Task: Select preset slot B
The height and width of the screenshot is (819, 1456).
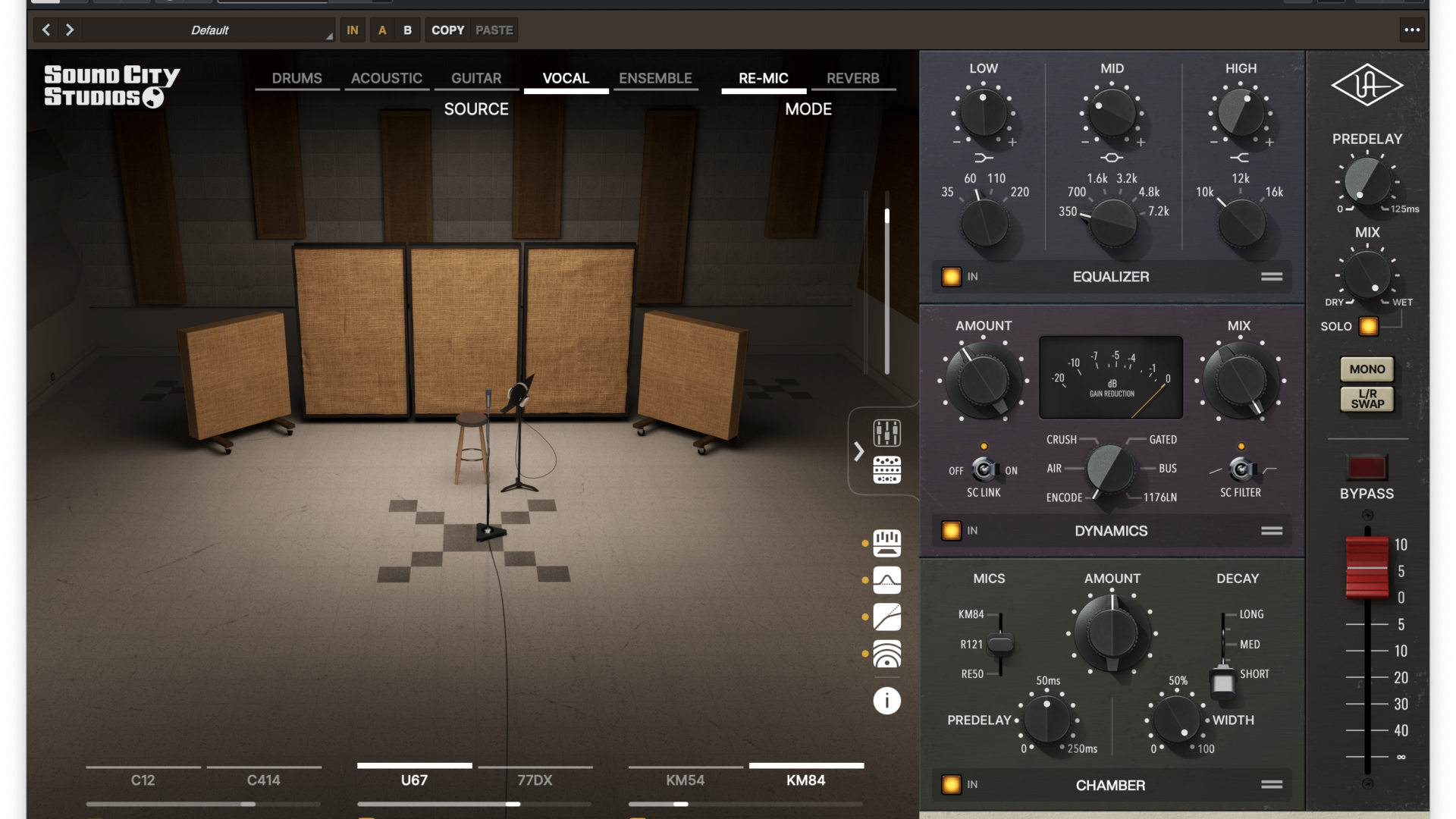Action: [407, 30]
